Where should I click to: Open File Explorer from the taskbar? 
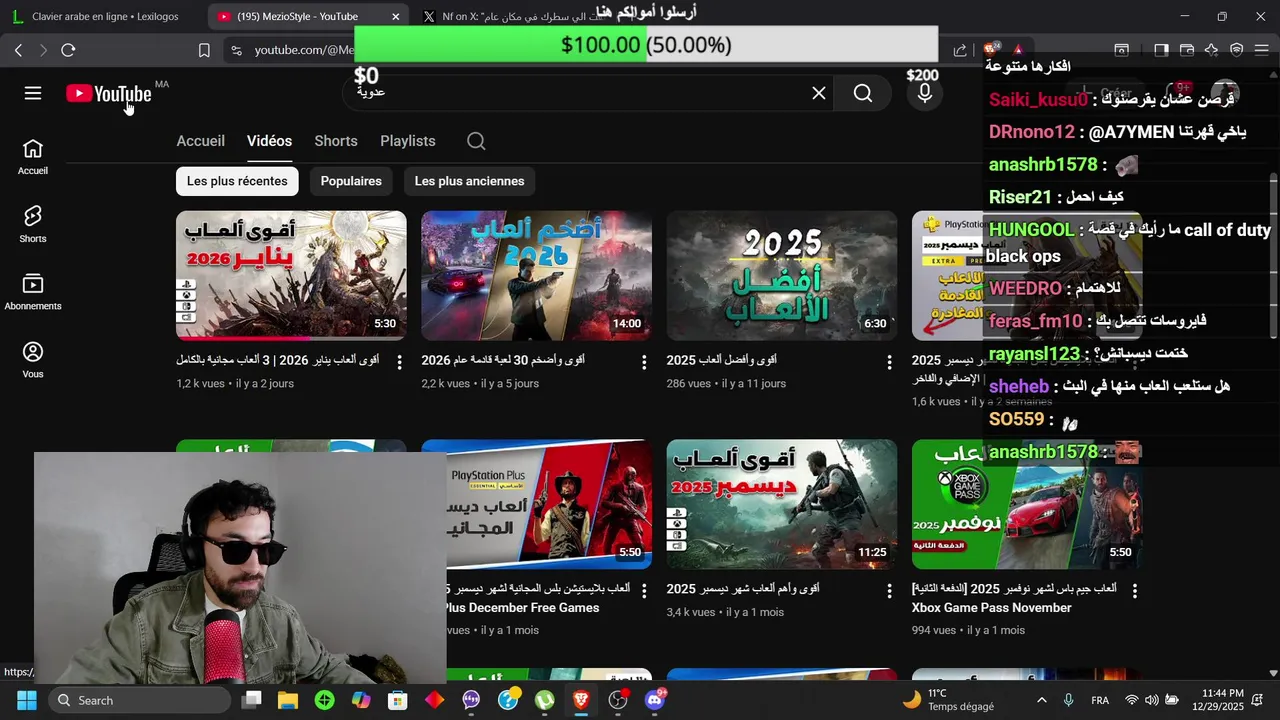pyautogui.click(x=288, y=700)
